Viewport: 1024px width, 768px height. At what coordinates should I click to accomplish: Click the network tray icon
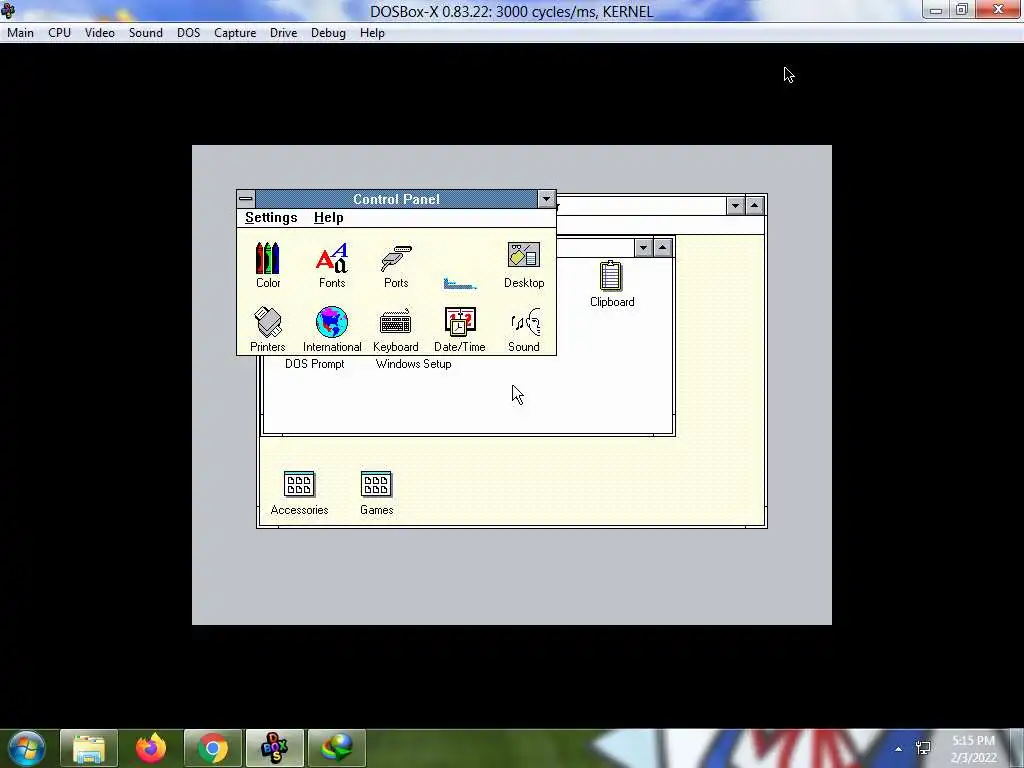(x=923, y=748)
